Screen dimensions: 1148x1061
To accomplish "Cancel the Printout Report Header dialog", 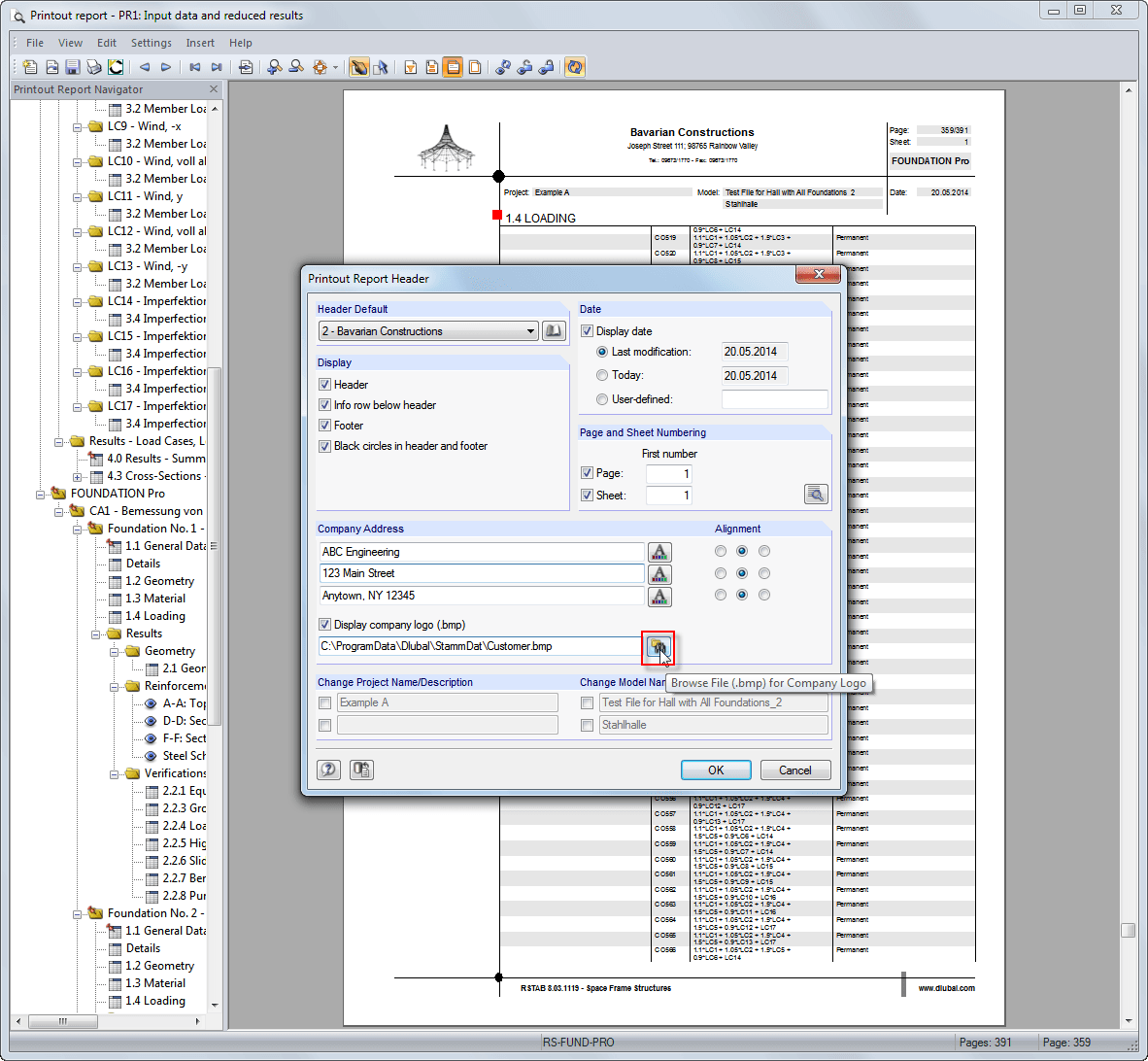I will point(795,770).
